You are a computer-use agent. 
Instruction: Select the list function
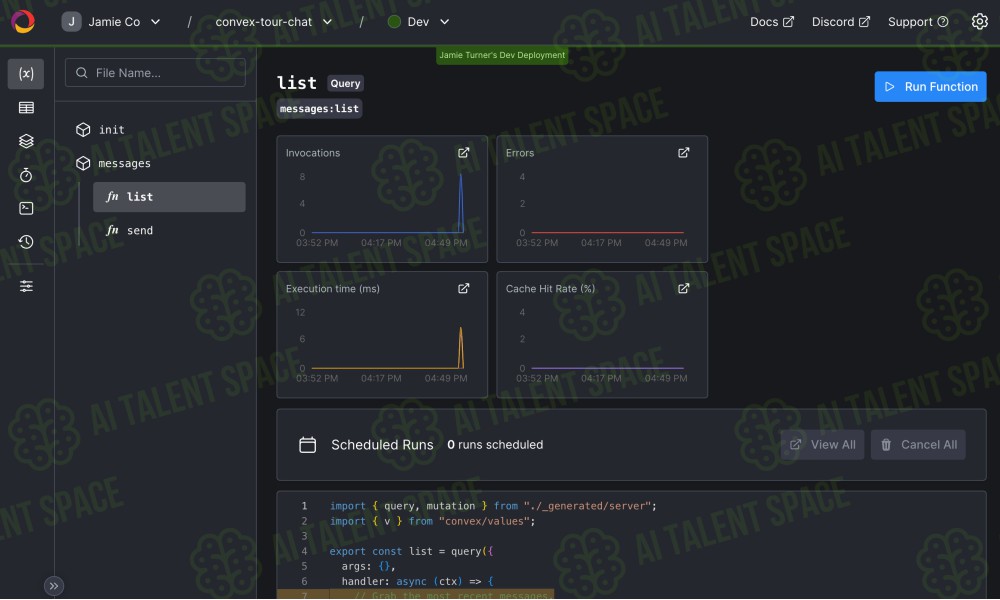(169, 197)
